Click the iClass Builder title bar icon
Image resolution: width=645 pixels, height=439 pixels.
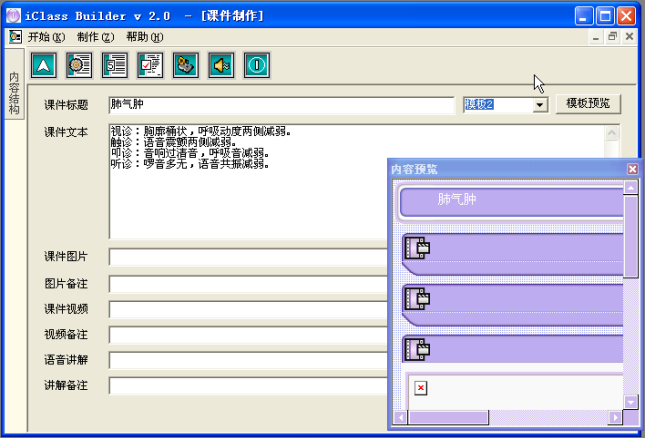[13, 16]
